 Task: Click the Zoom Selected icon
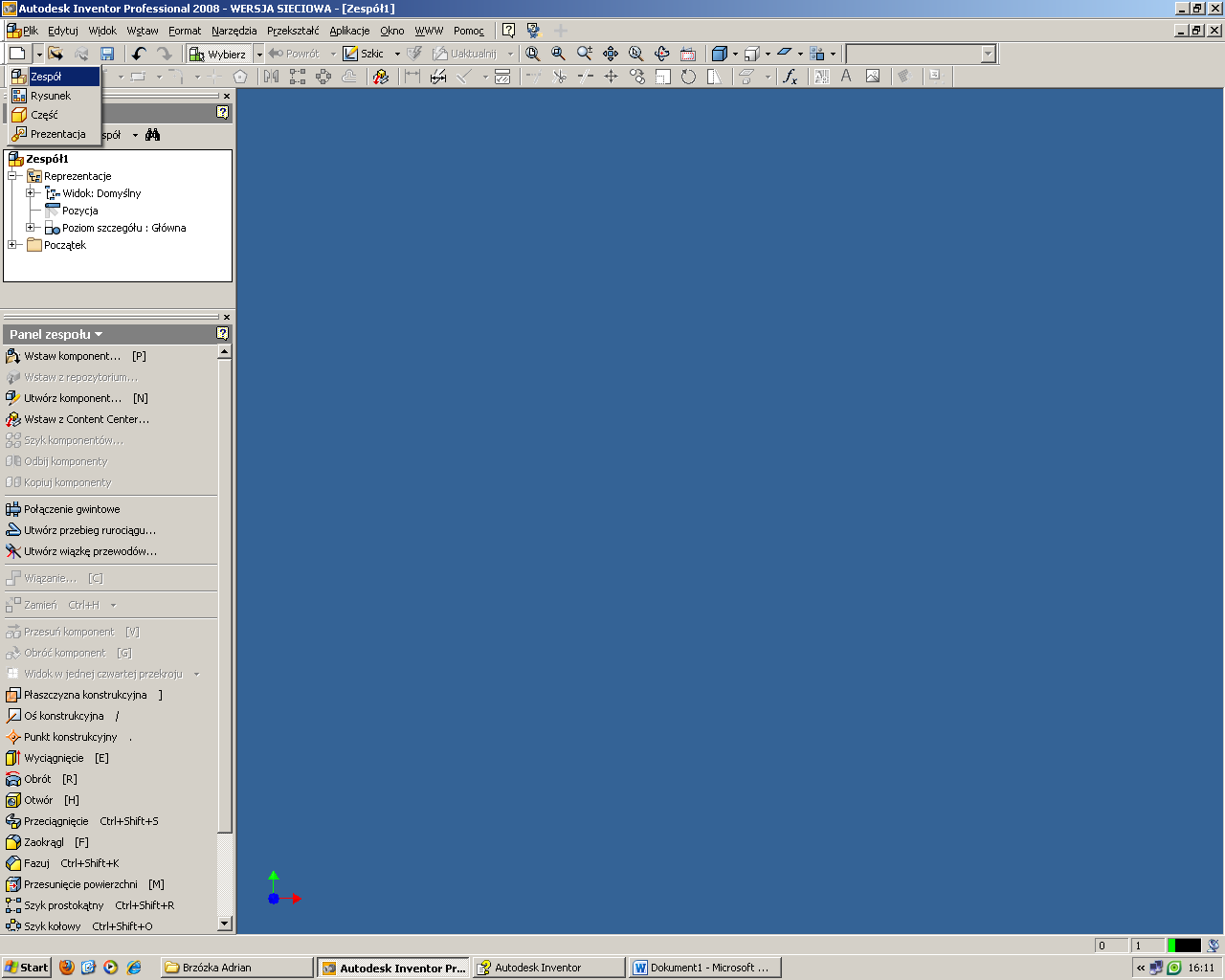point(636,54)
